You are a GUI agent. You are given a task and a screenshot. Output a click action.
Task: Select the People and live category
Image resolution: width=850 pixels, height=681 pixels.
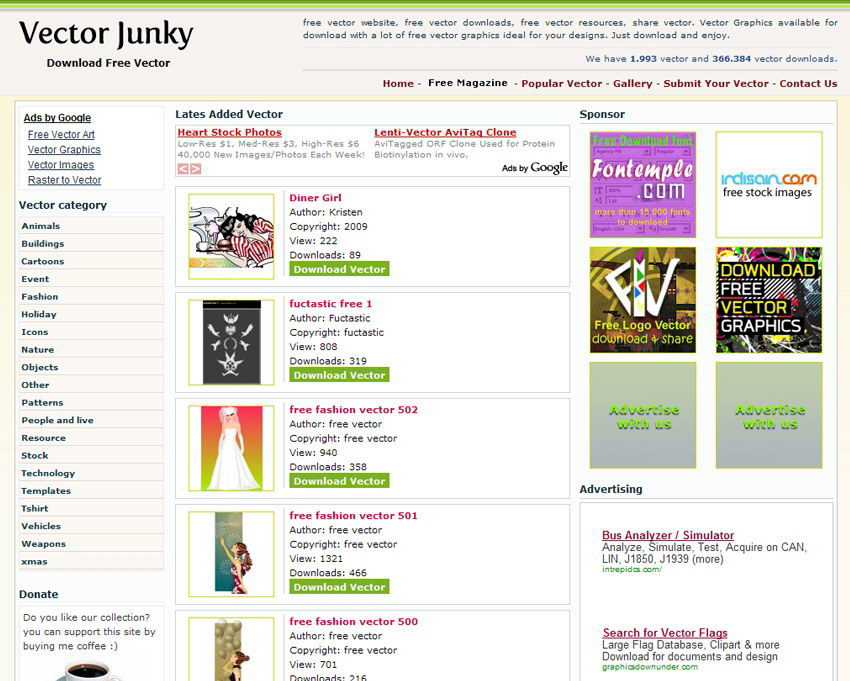tap(91, 420)
